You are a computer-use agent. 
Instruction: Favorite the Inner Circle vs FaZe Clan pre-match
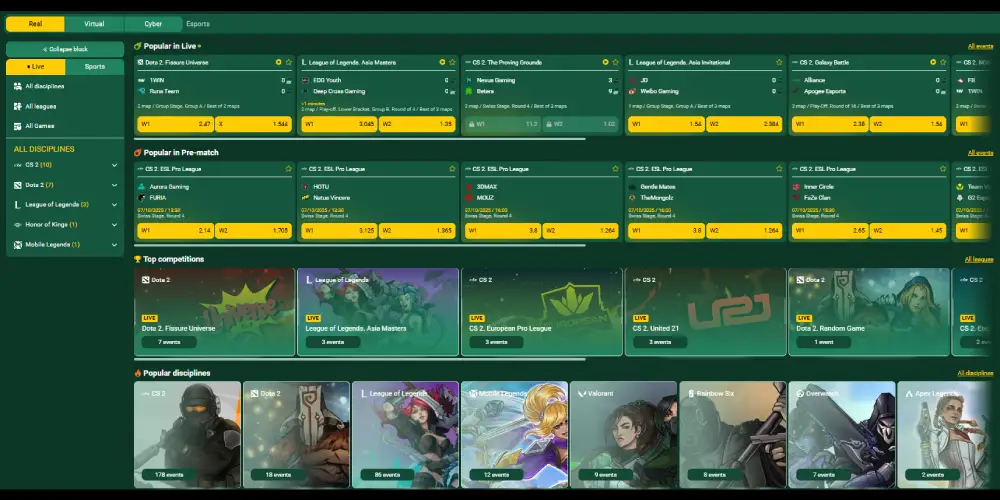(943, 169)
